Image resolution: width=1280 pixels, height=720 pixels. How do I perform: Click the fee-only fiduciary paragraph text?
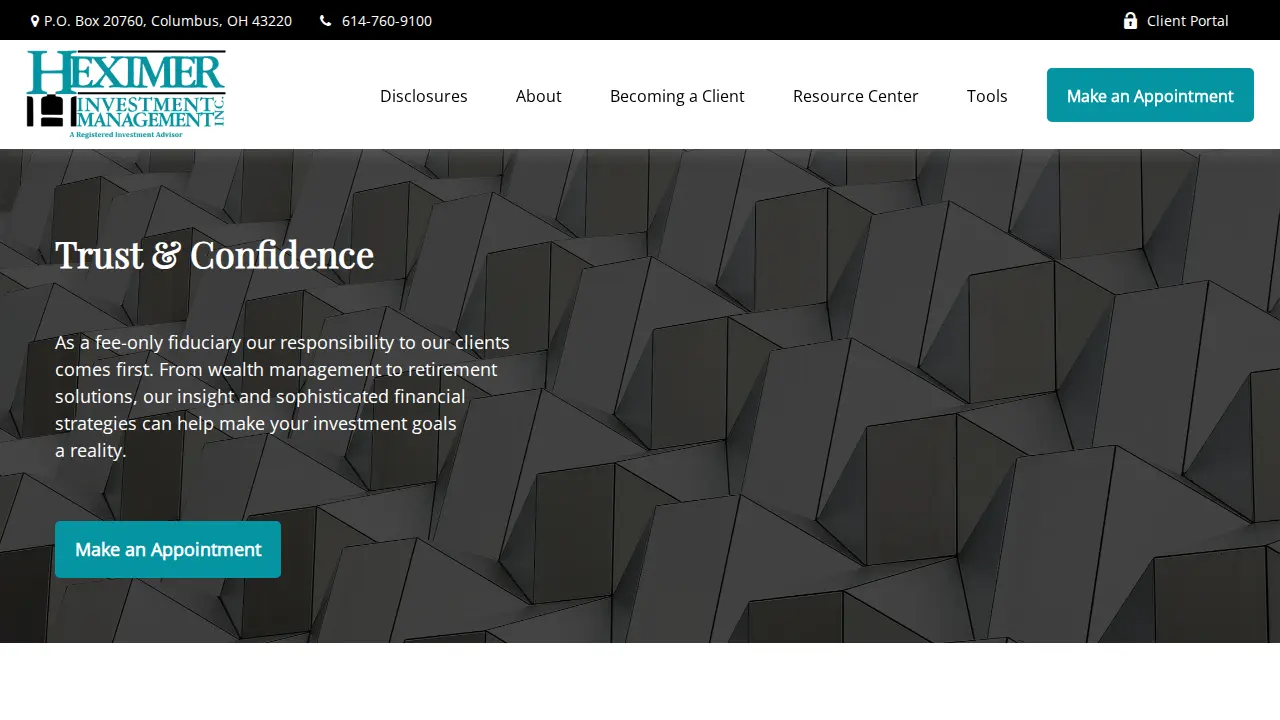pyautogui.click(x=282, y=396)
